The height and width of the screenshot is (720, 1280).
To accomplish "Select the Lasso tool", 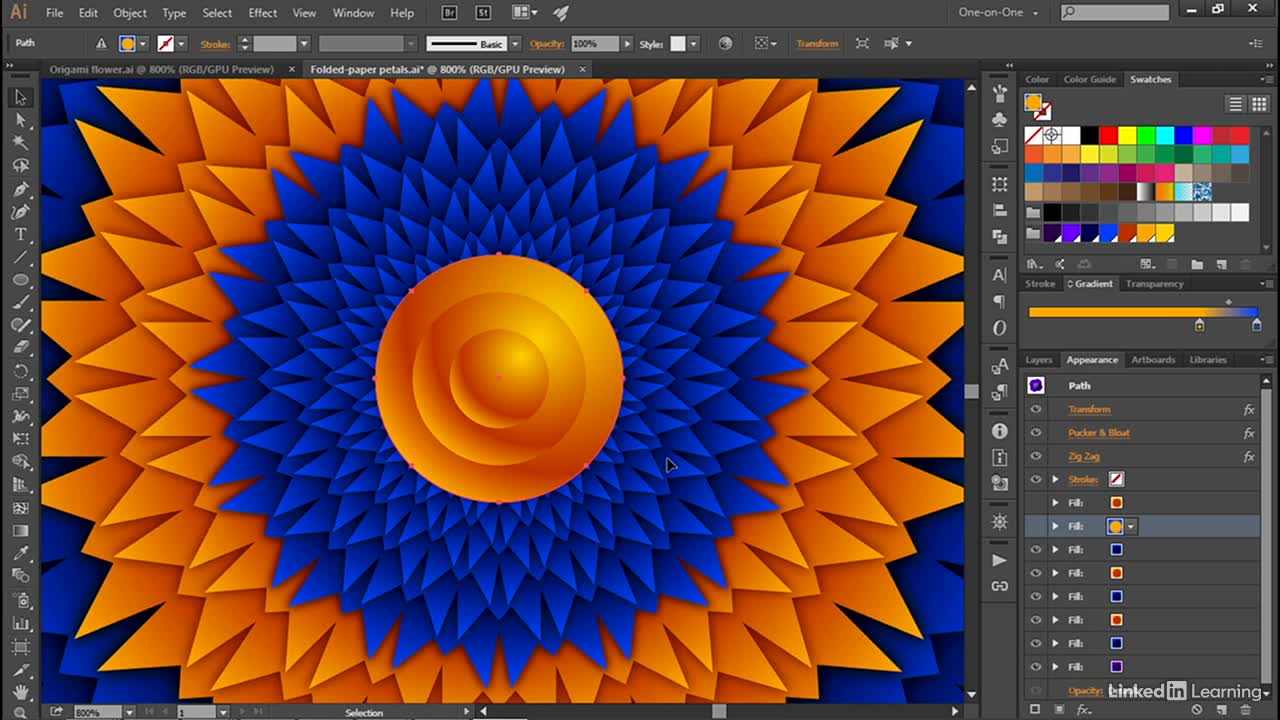I will coord(20,166).
